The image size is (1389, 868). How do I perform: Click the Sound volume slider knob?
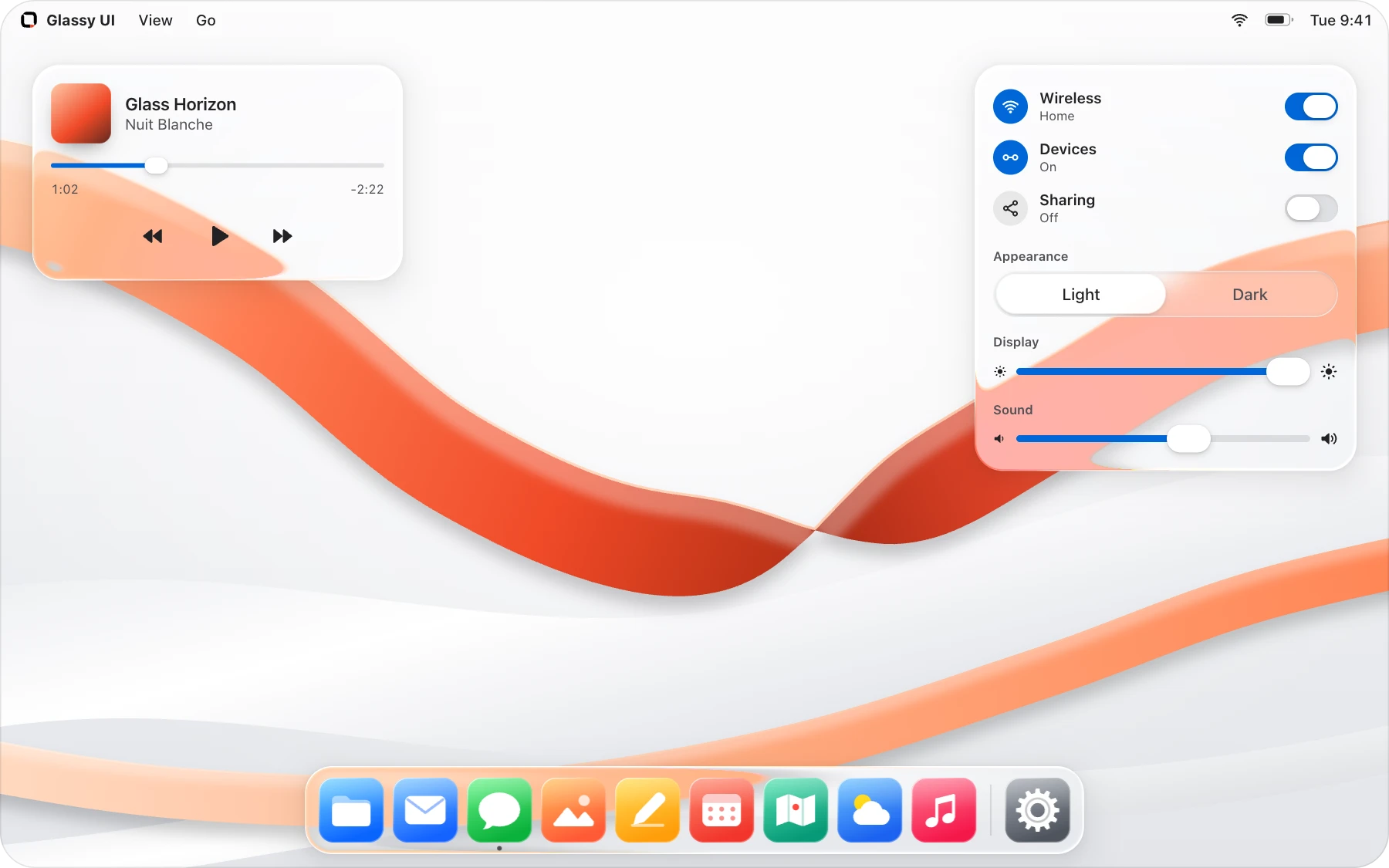tap(1188, 439)
